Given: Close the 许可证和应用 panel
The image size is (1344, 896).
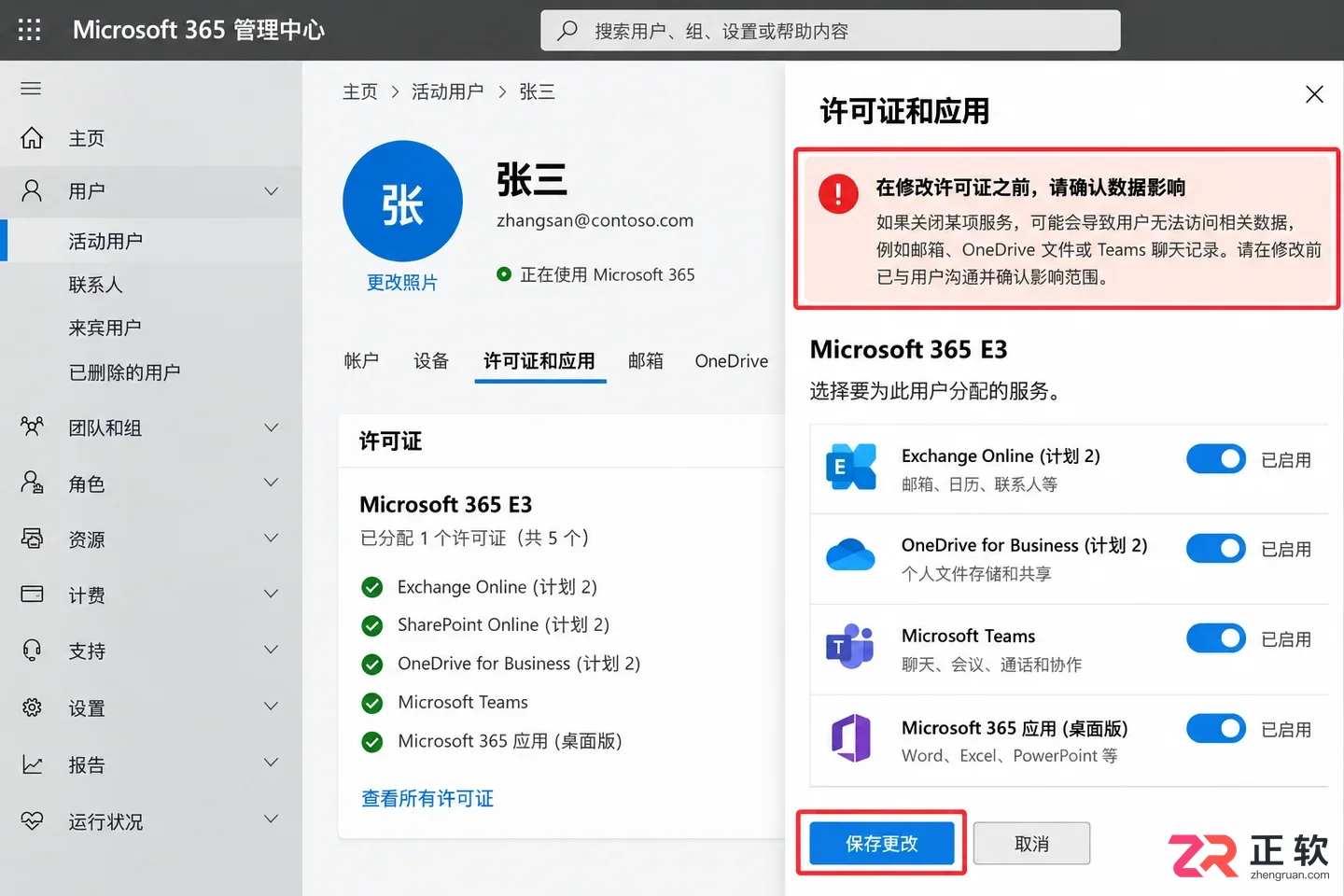Looking at the screenshot, I should pyautogui.click(x=1314, y=94).
